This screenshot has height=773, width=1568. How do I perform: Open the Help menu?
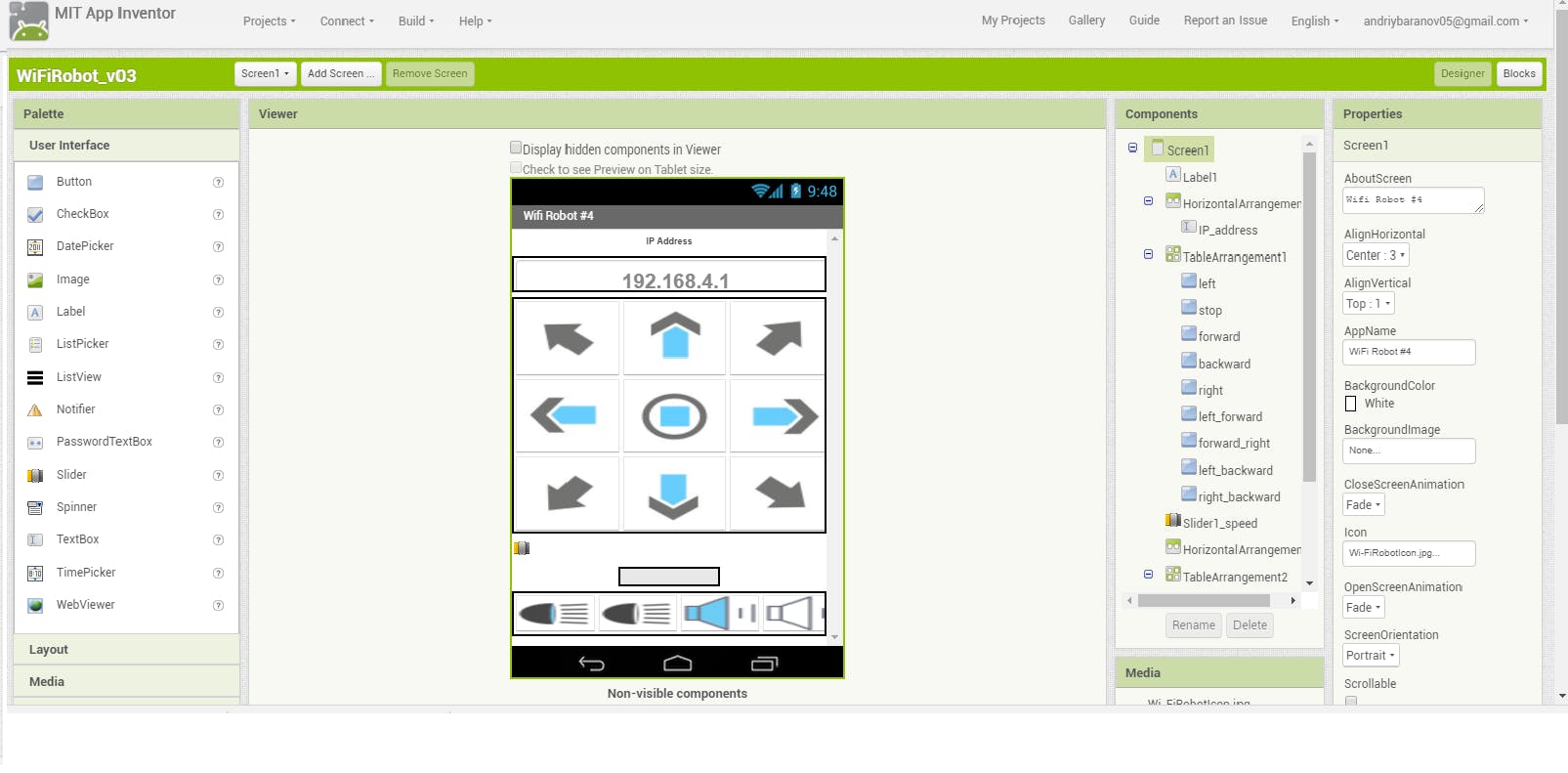pos(475,21)
